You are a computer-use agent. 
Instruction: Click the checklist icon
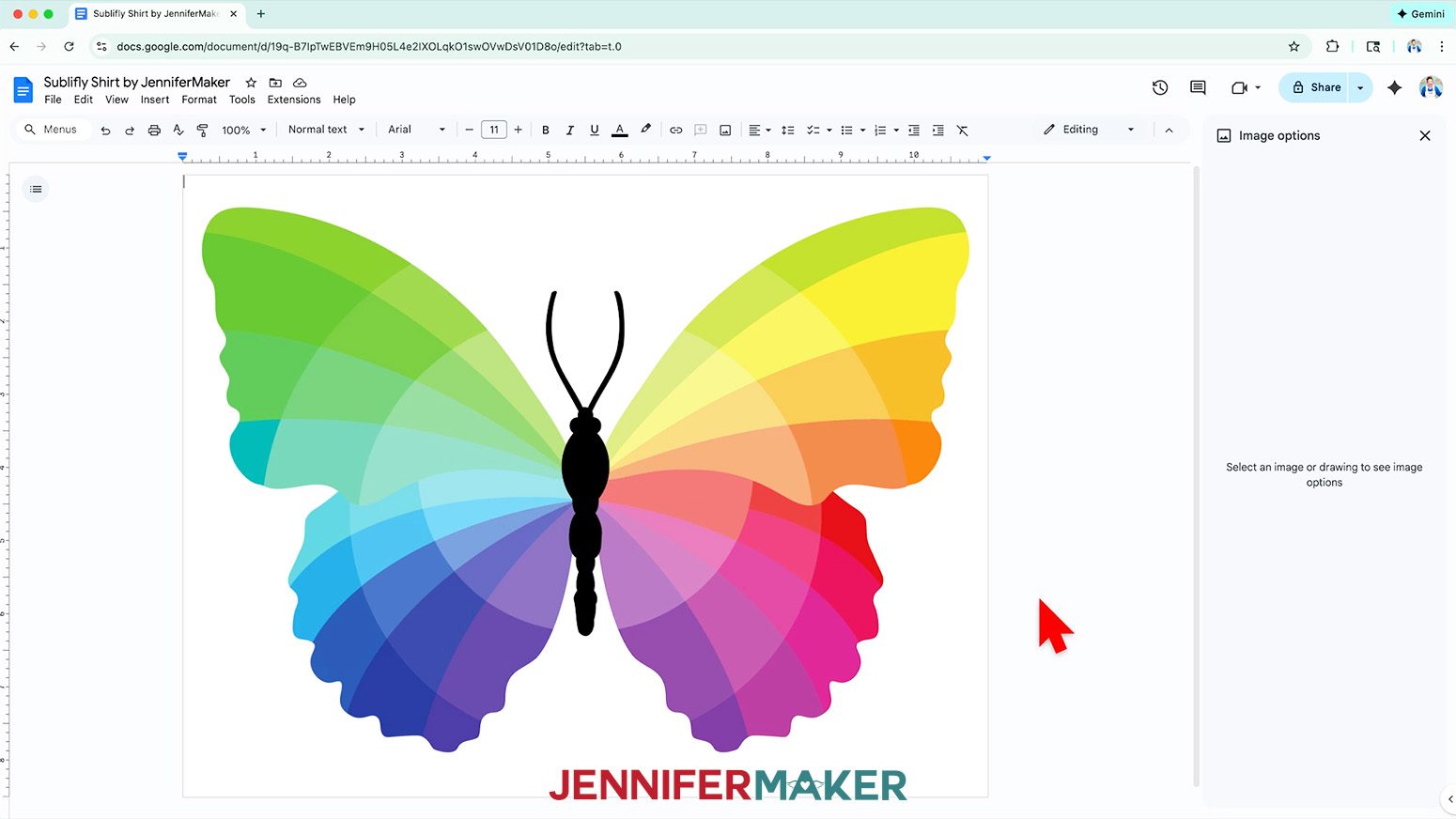[x=813, y=131]
